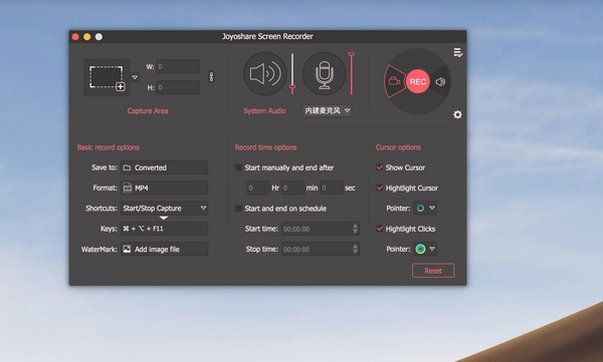This screenshot has width=603, height=362.
Task: Open the Highlight Cursor pointer color dropdown
Action: pyautogui.click(x=425, y=208)
